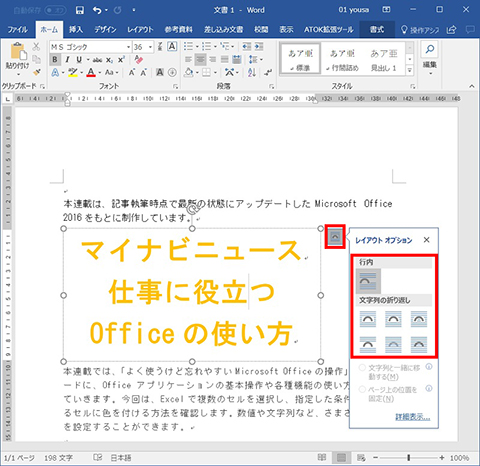
Task: Apply yellow text highlight color
Action: click(72, 72)
